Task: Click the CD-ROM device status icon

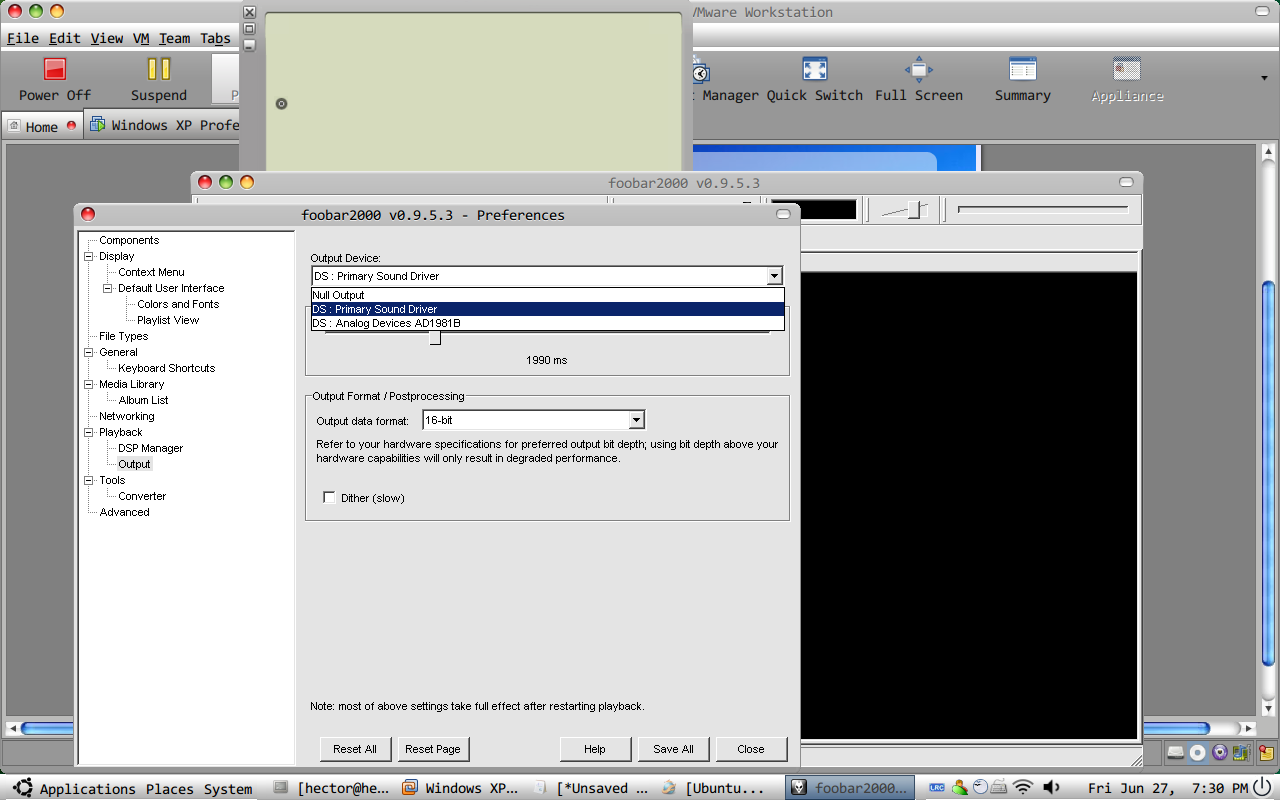Action: coord(1197,752)
